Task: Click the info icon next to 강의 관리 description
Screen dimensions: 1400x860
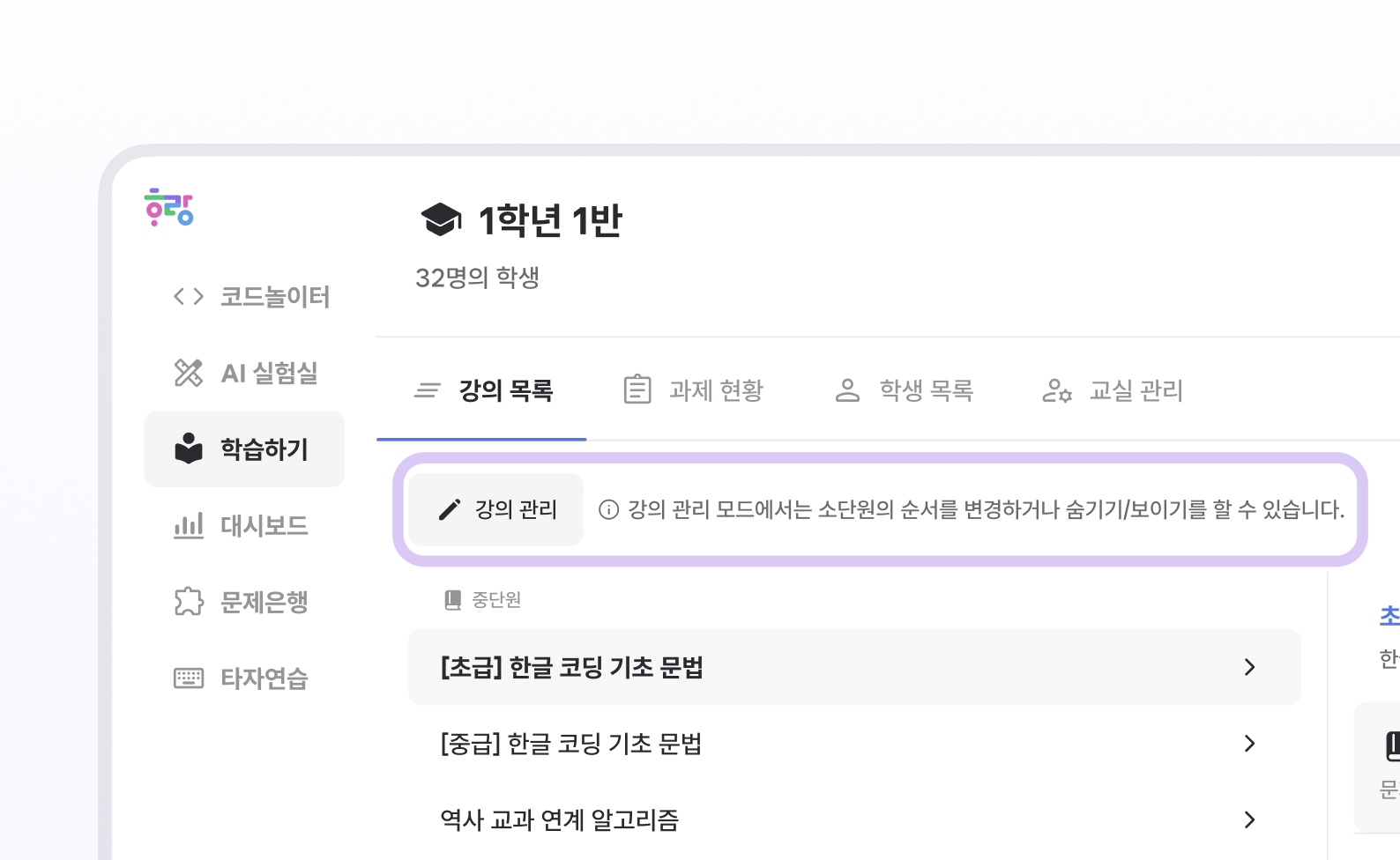Action: pos(608,509)
